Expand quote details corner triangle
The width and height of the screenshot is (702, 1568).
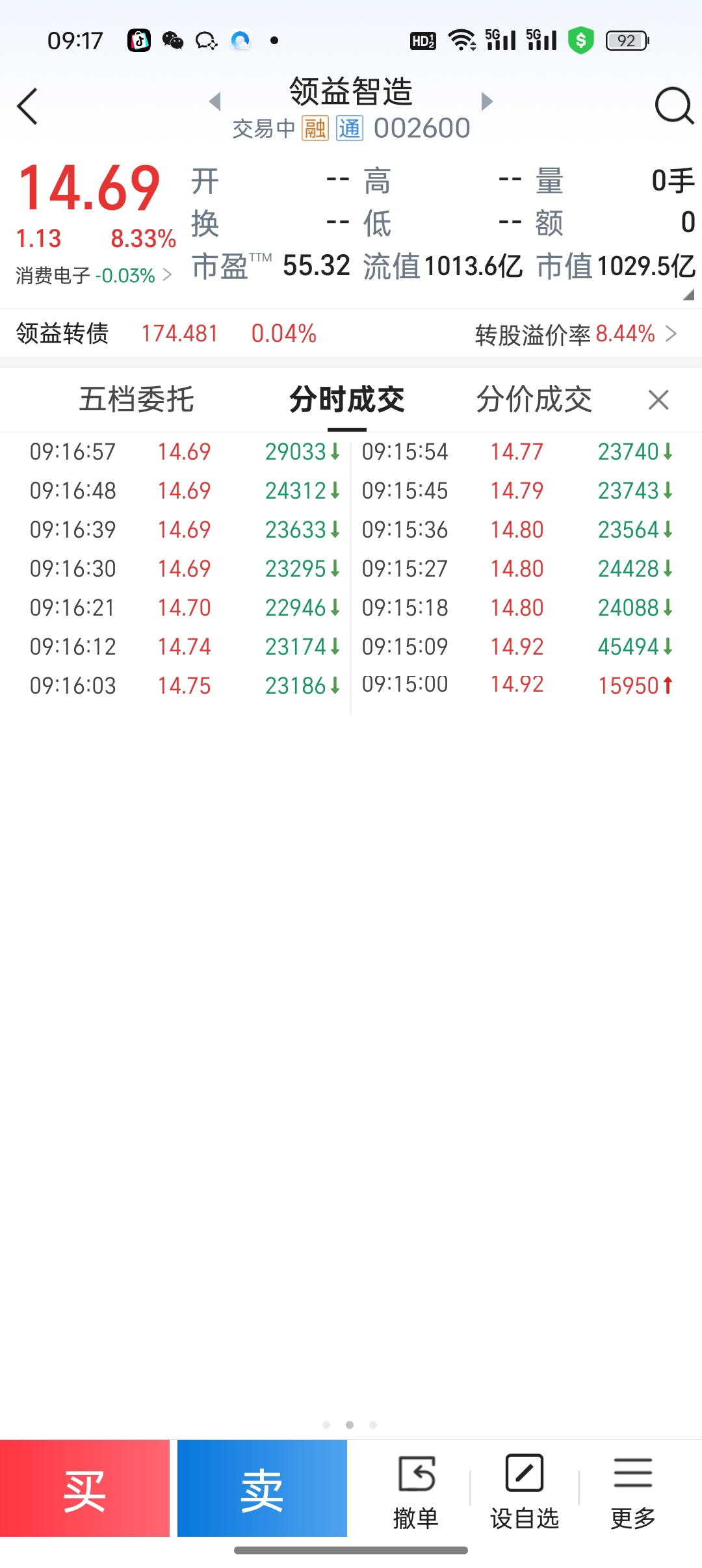(x=688, y=294)
